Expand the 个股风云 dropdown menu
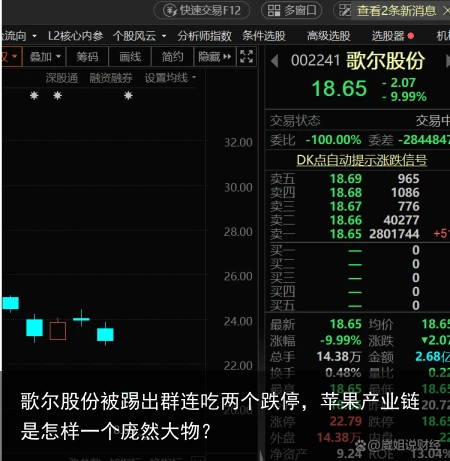 164,36
